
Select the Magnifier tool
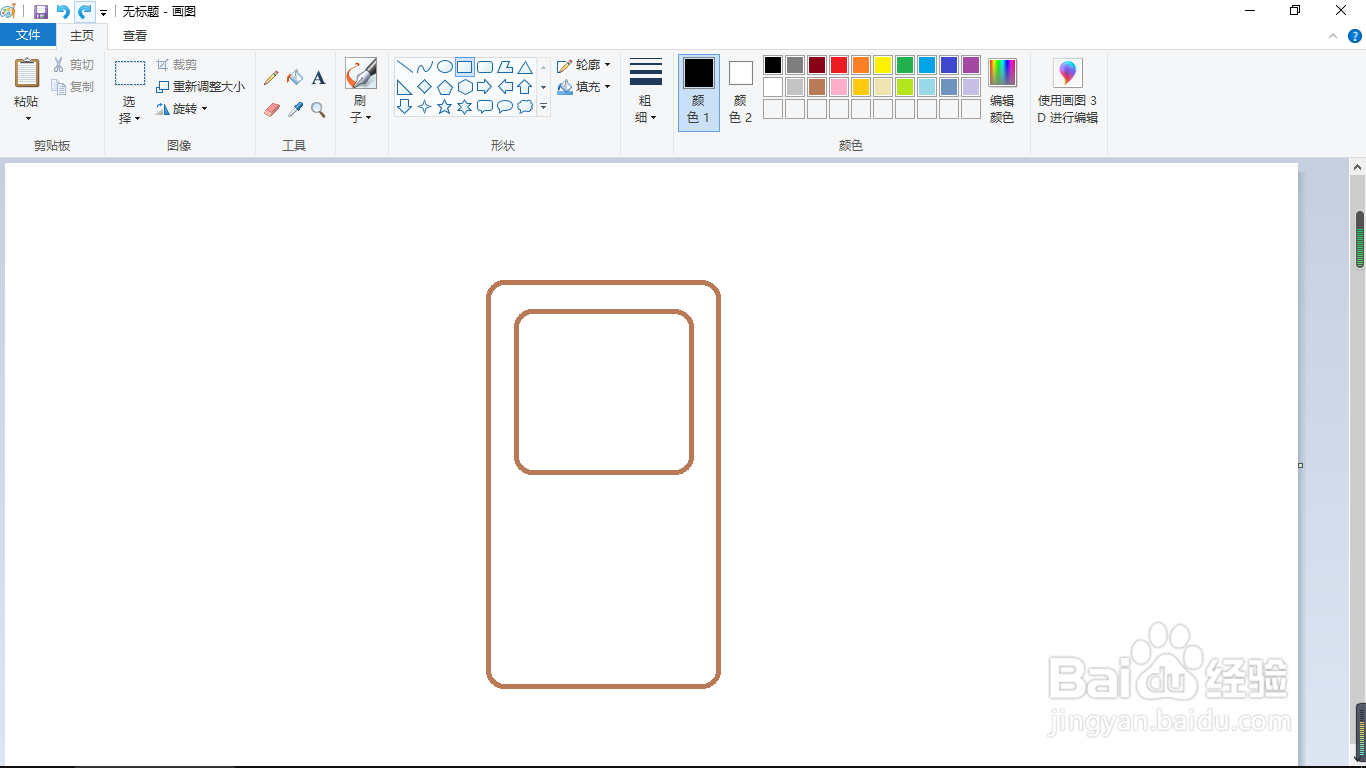tap(318, 110)
